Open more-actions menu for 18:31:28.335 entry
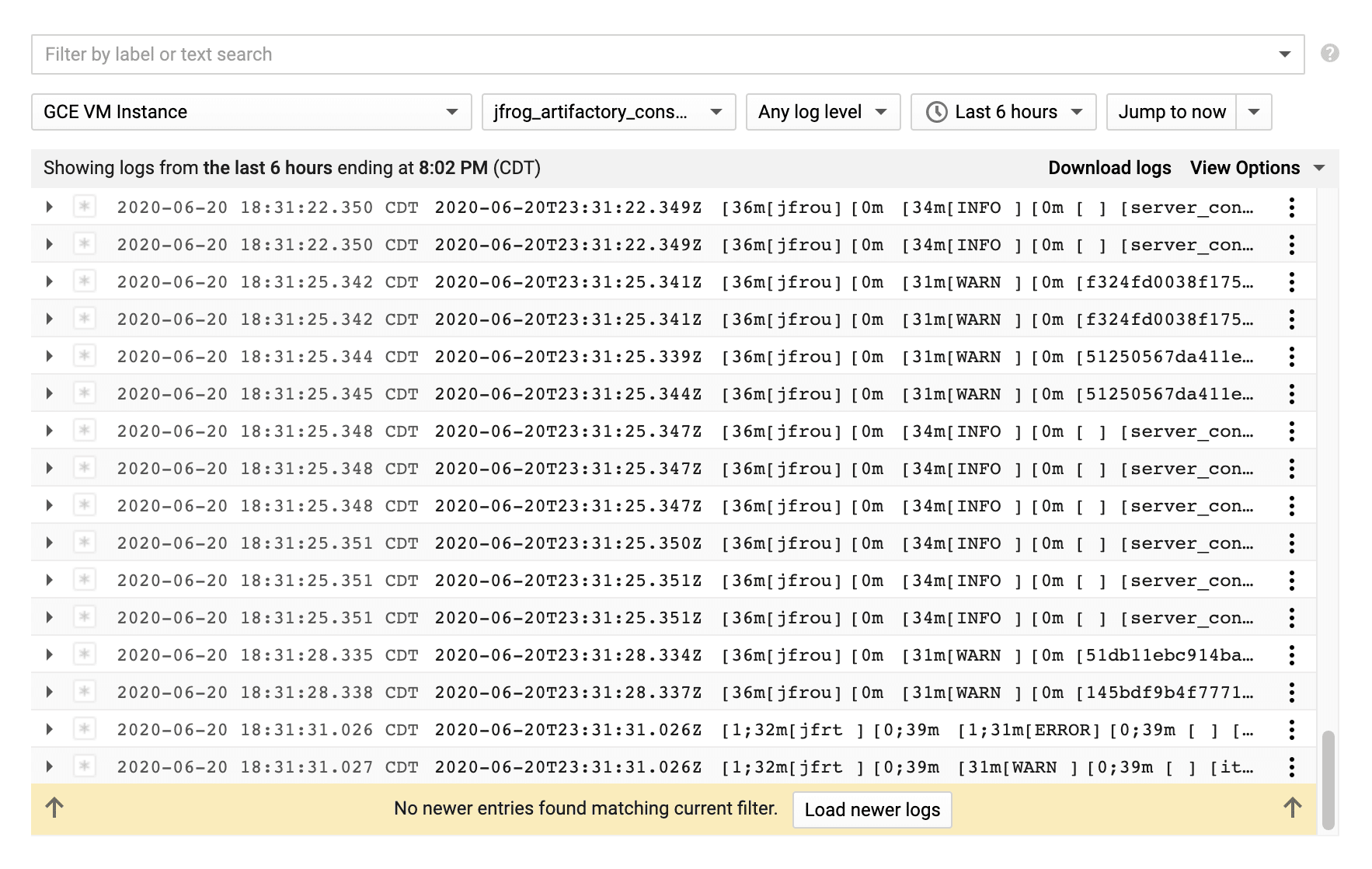The image size is (1372, 869). tap(1291, 655)
